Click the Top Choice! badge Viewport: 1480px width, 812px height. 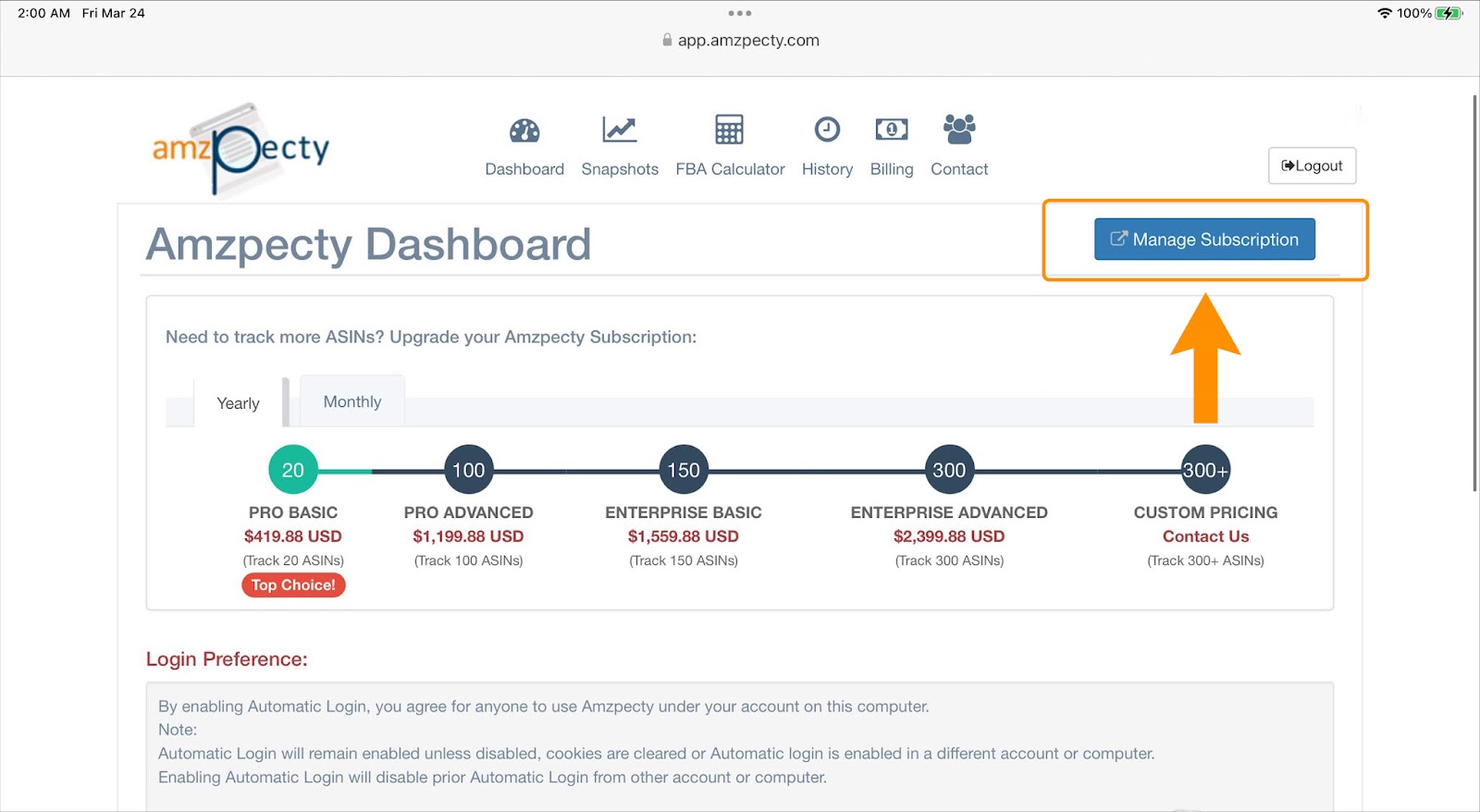coord(293,584)
